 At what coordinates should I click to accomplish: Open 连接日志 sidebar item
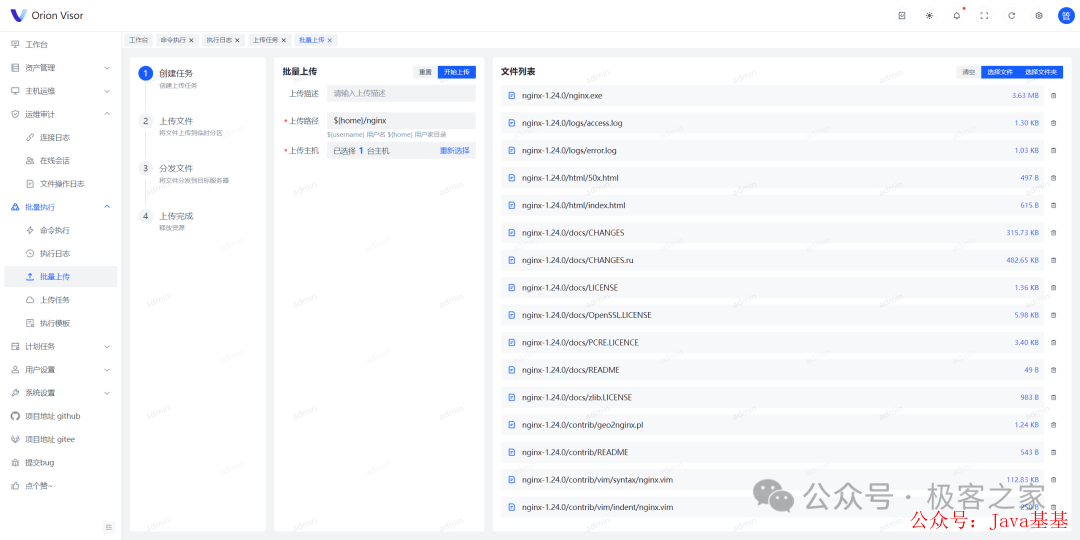61,138
